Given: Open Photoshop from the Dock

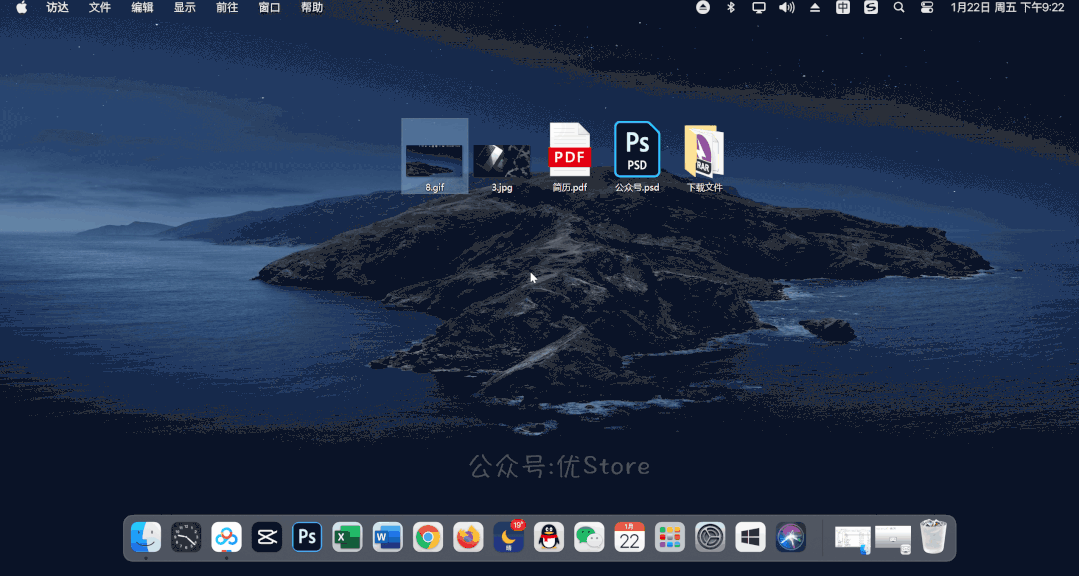Looking at the screenshot, I should click(x=307, y=537).
